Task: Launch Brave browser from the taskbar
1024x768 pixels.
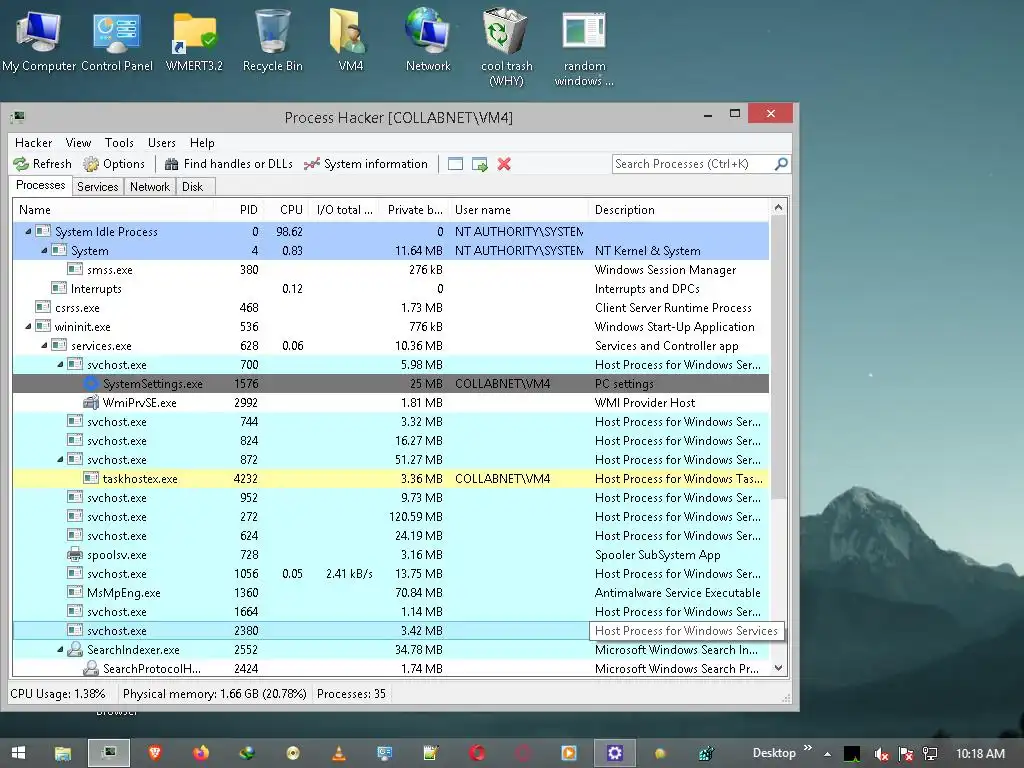Action: pos(155,753)
